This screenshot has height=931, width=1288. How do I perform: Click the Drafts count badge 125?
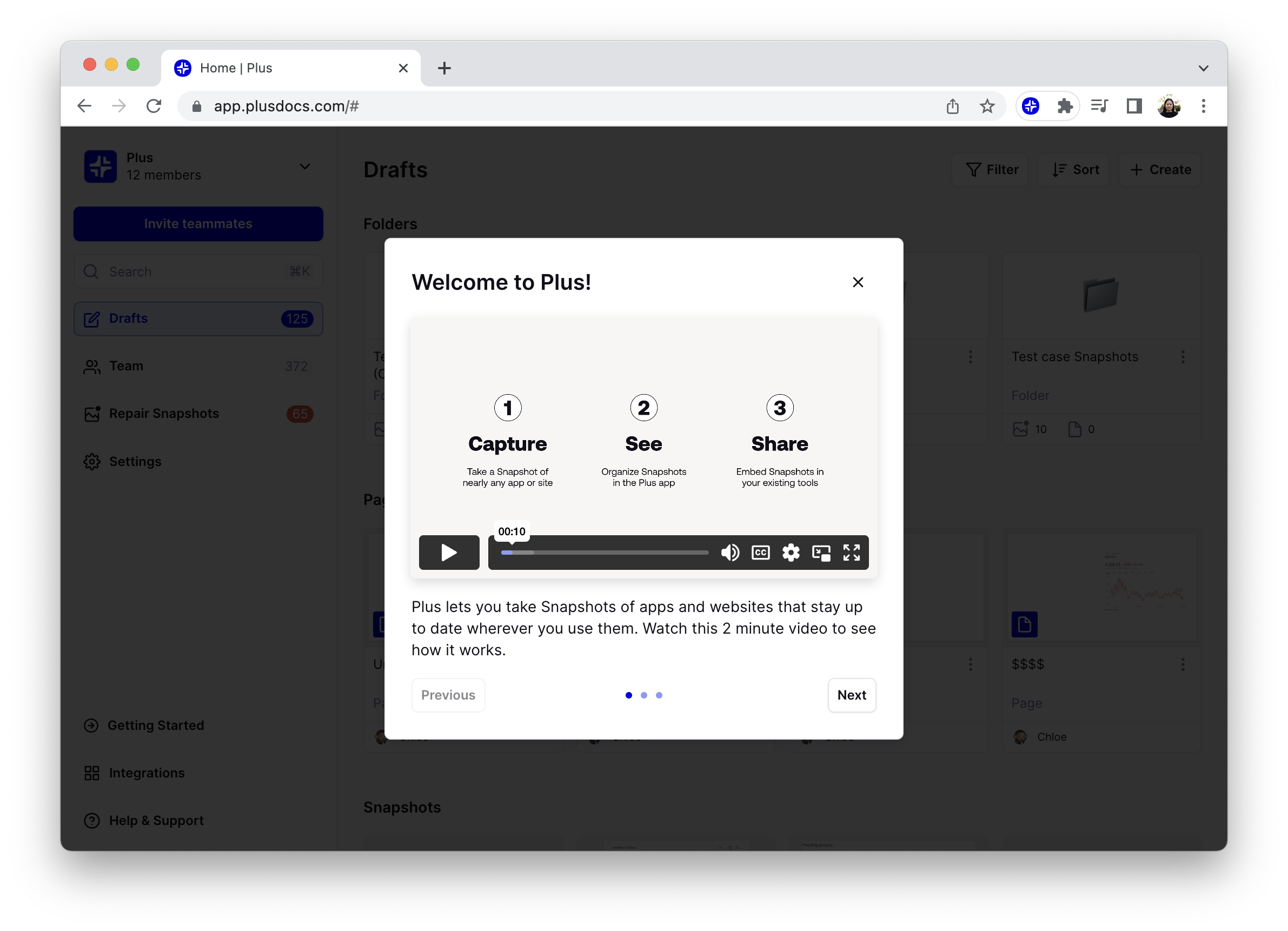point(297,318)
